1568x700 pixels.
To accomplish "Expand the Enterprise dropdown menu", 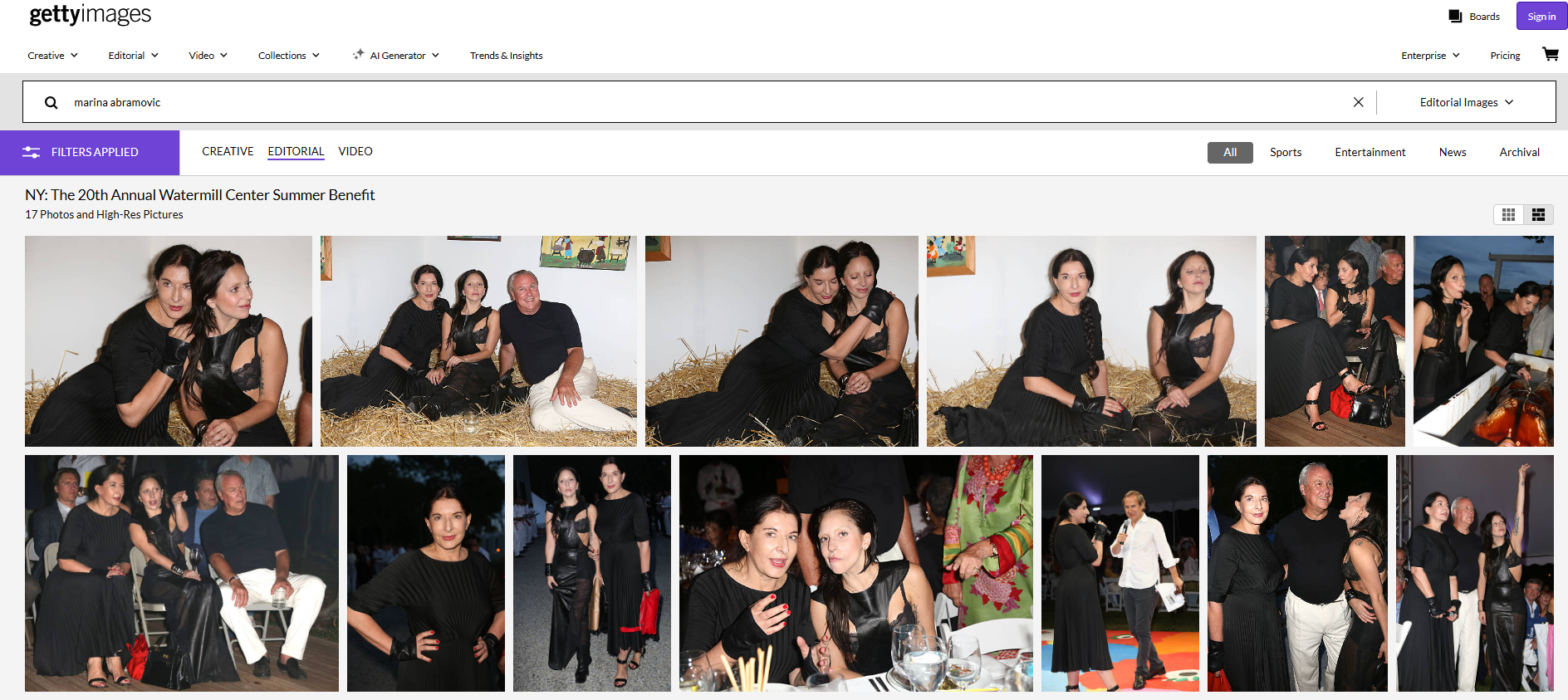I will pos(1429,56).
